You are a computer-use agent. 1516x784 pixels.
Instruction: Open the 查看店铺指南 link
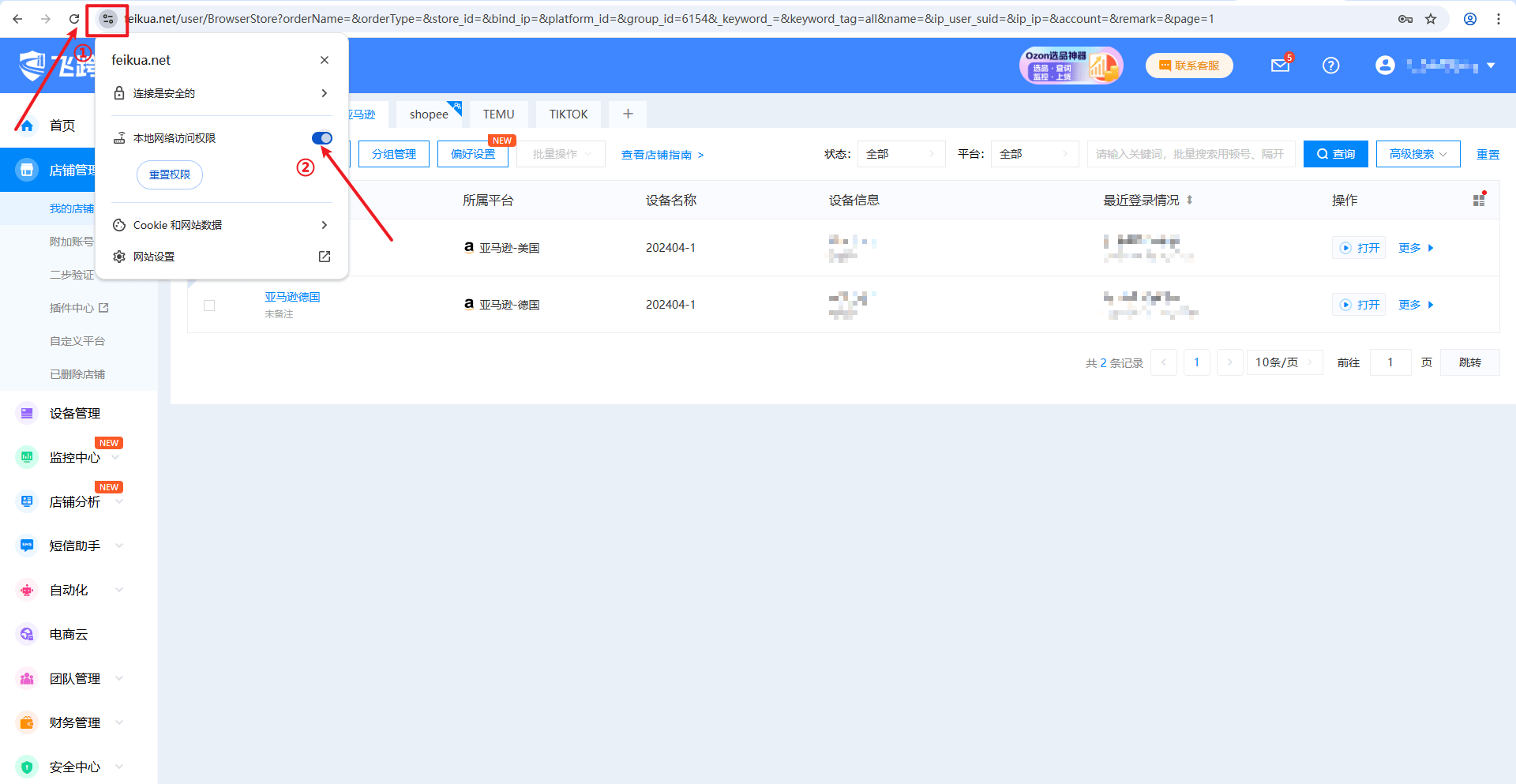pos(662,155)
